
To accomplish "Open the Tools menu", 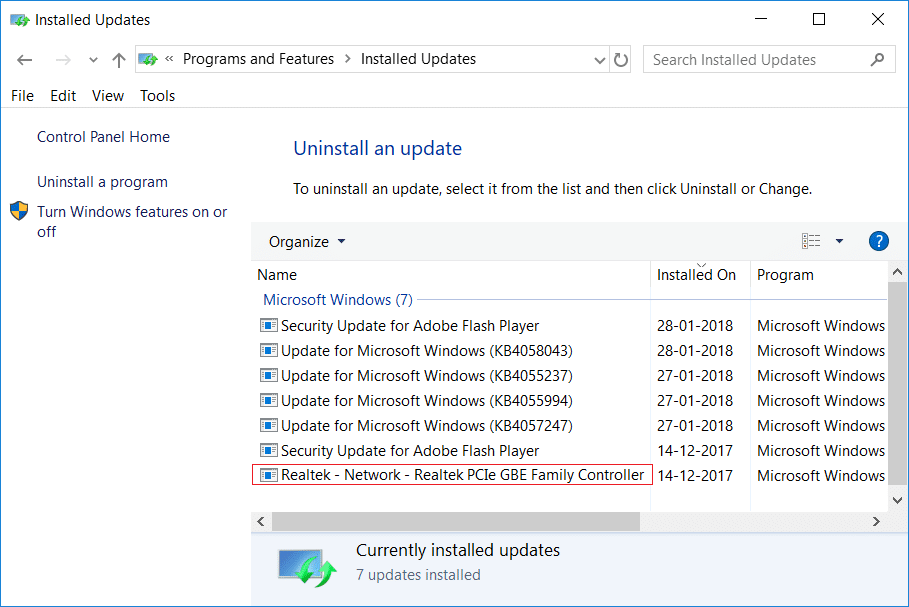I will [157, 96].
